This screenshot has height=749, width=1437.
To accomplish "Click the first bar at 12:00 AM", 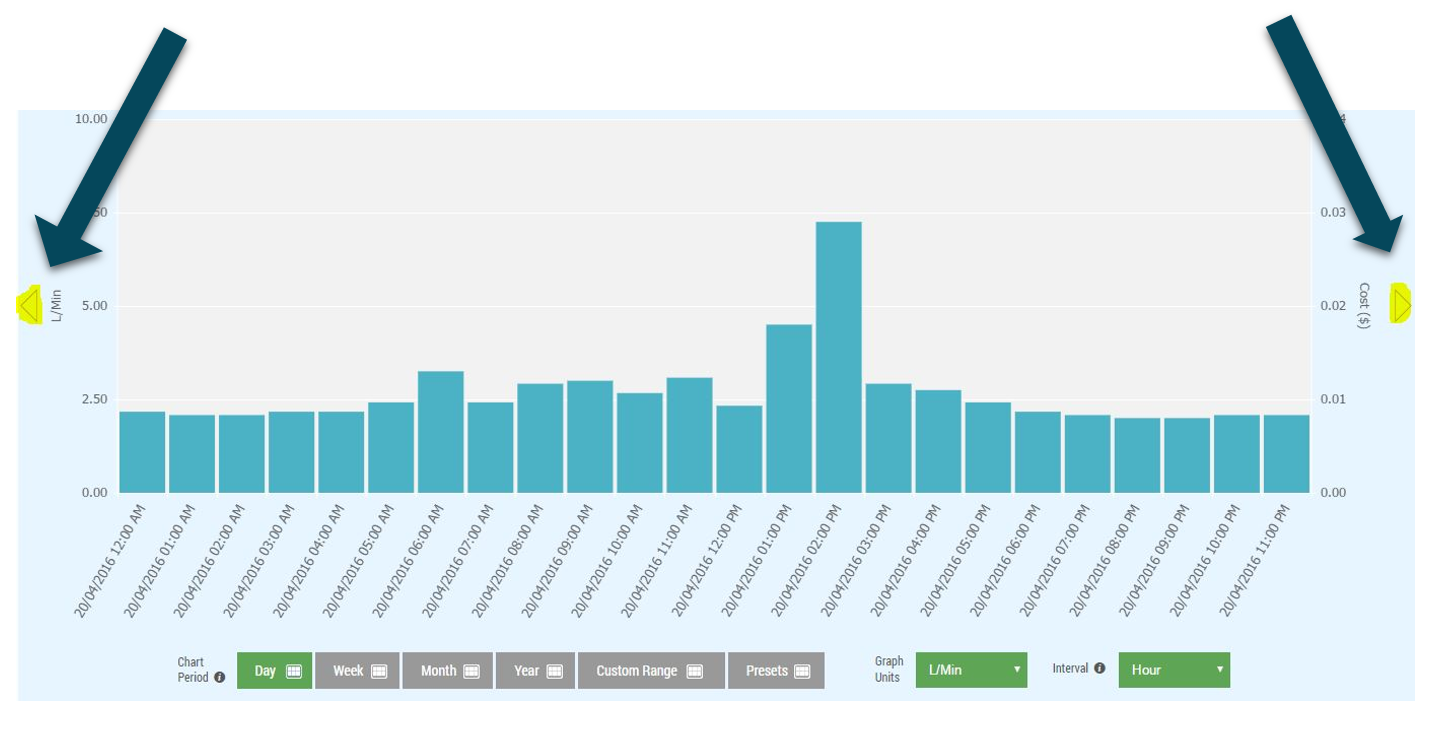I will click(142, 452).
